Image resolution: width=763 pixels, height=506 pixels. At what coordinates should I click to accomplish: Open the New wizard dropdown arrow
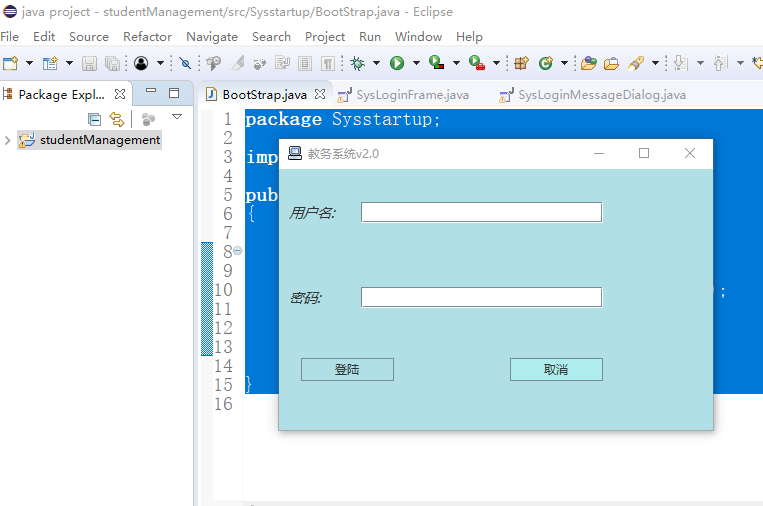(x=29, y=63)
